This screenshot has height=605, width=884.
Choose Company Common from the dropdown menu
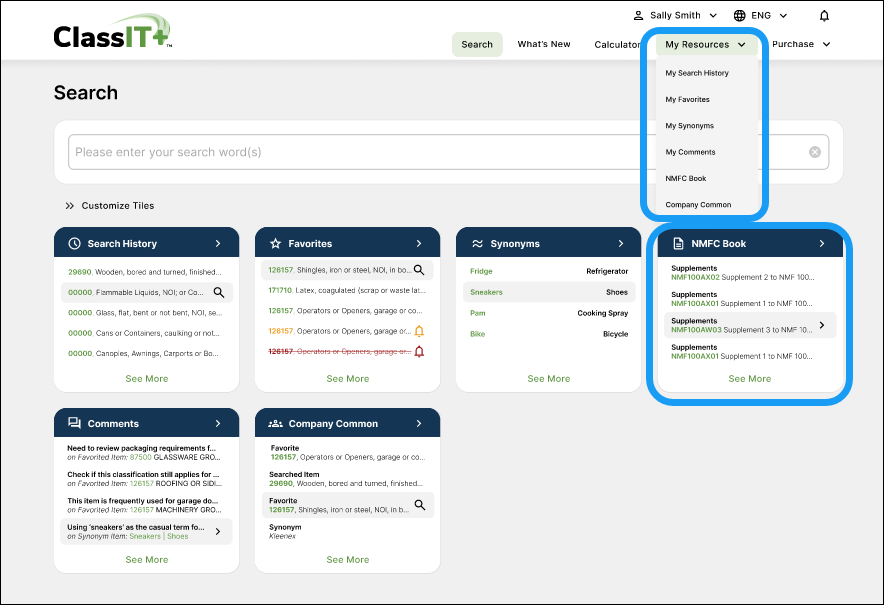coord(698,205)
